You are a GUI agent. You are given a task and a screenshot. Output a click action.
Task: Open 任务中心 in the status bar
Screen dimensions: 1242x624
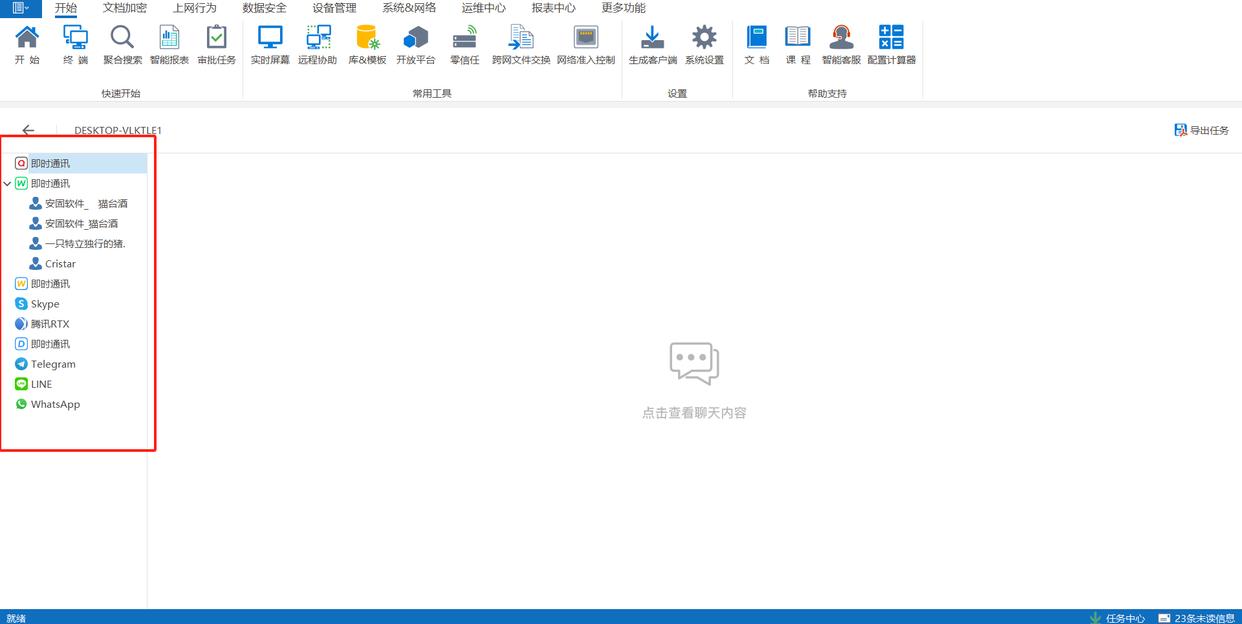(1118, 617)
